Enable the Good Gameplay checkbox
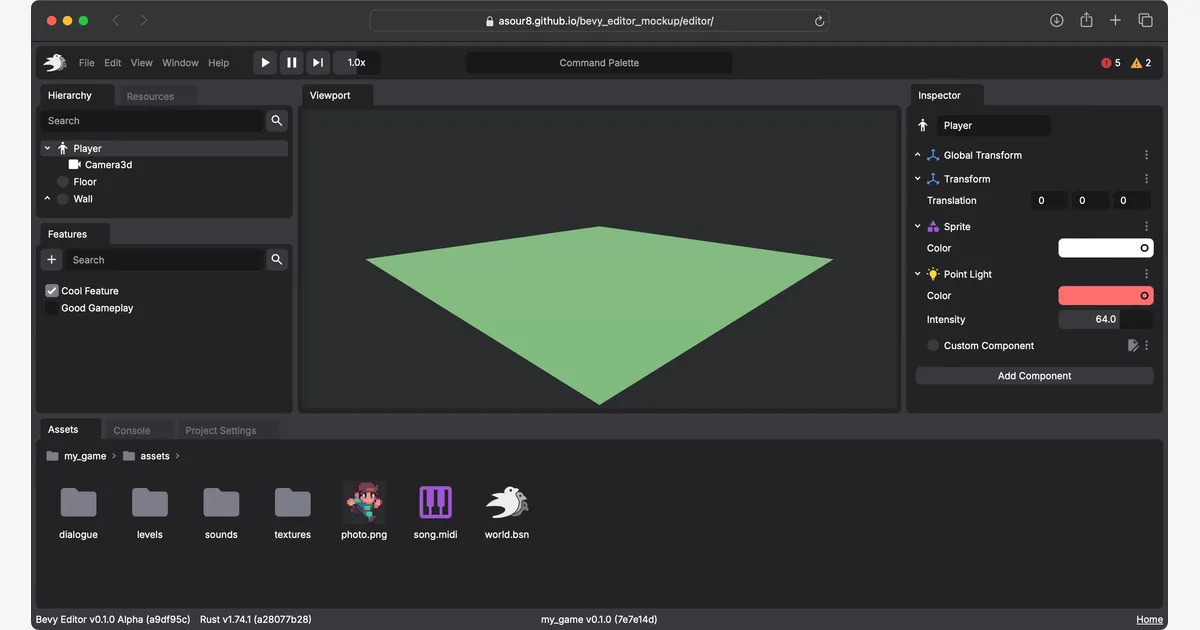Image resolution: width=1200 pixels, height=630 pixels. point(52,308)
